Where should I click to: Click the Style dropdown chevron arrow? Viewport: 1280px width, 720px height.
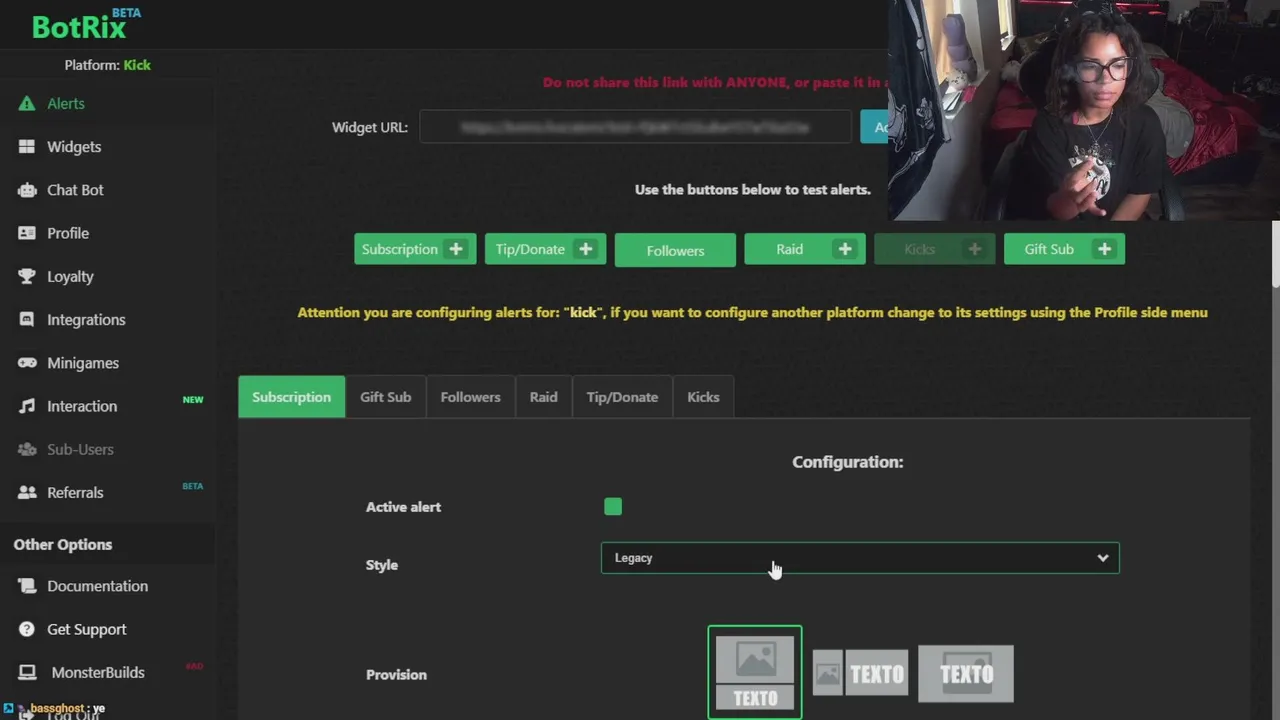[x=1102, y=558]
